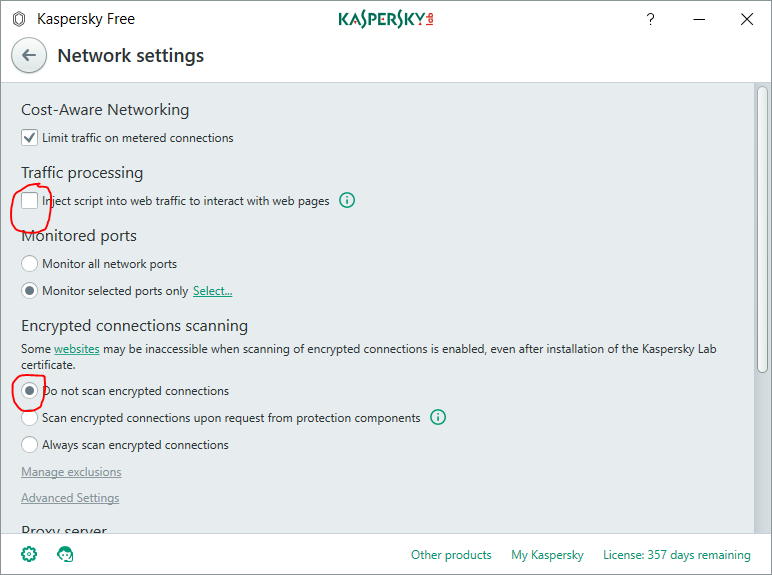This screenshot has width=772, height=575.
Task: Select Always scan encrypted connections
Action: pos(30,445)
